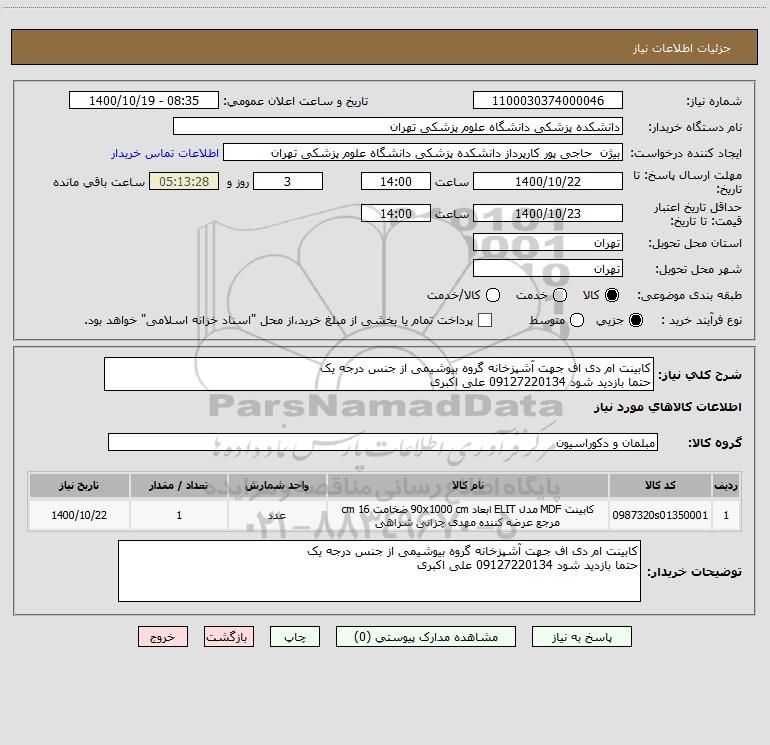This screenshot has width=770, height=745.
Task: Click the نام دستگاه خریدار field
Action: (398, 127)
